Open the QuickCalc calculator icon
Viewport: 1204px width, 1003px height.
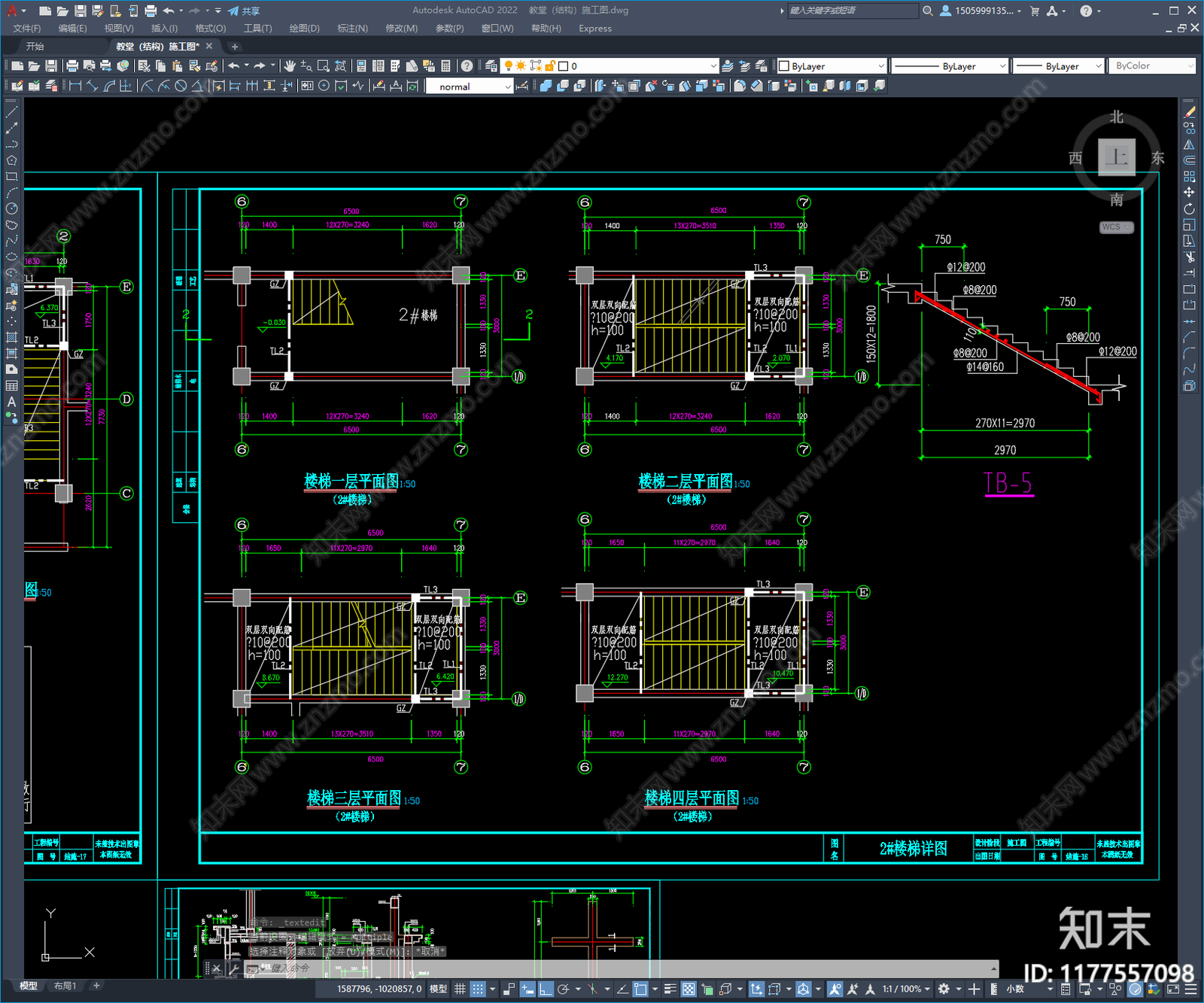[x=445, y=66]
